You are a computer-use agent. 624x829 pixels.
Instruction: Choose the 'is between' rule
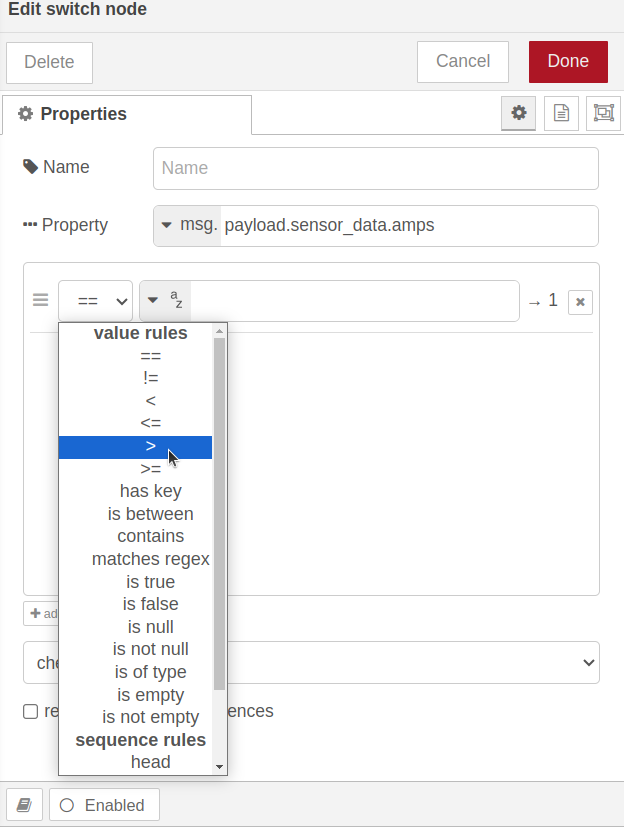(135, 514)
